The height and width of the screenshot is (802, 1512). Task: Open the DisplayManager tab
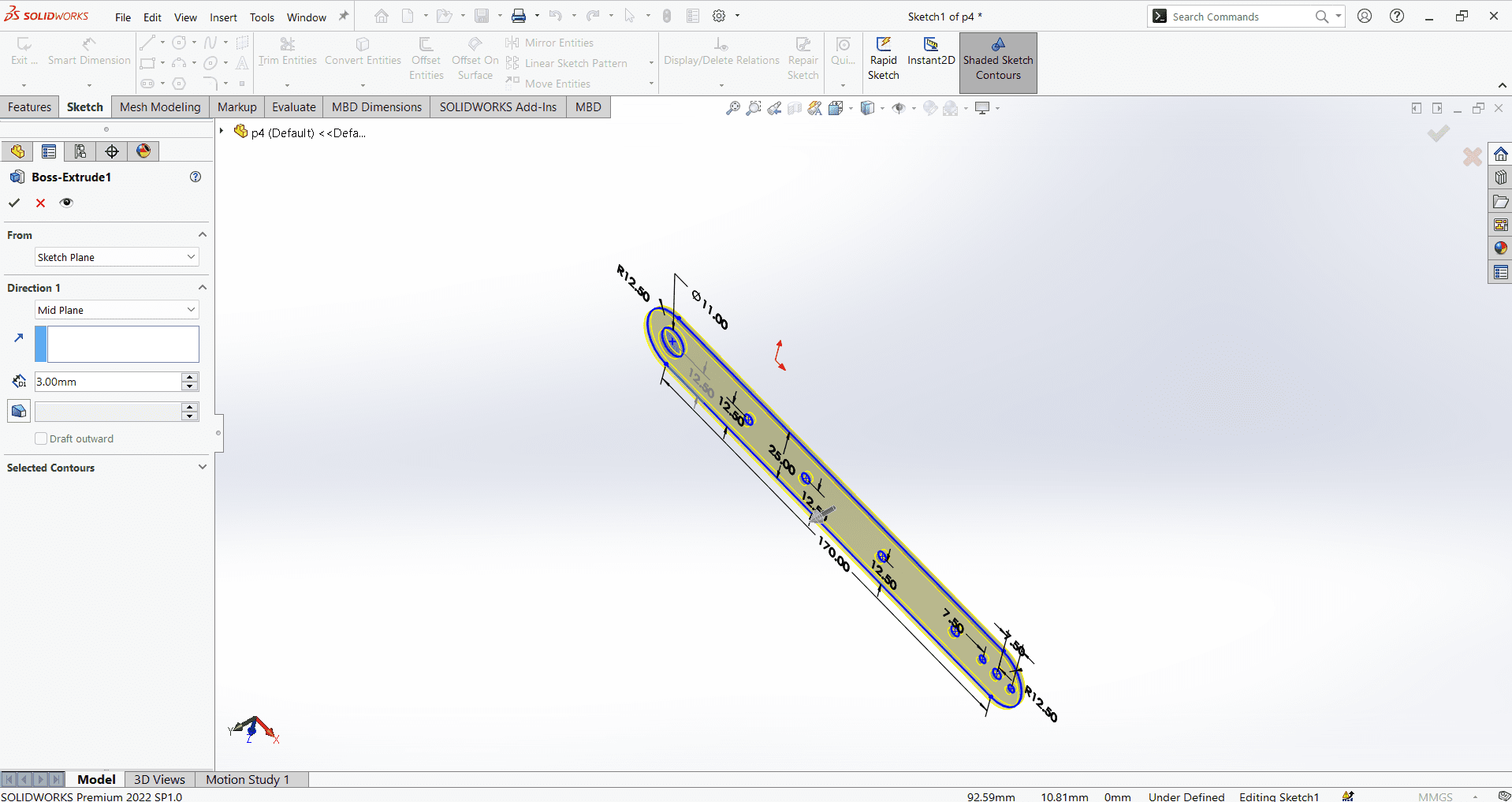pos(143,151)
